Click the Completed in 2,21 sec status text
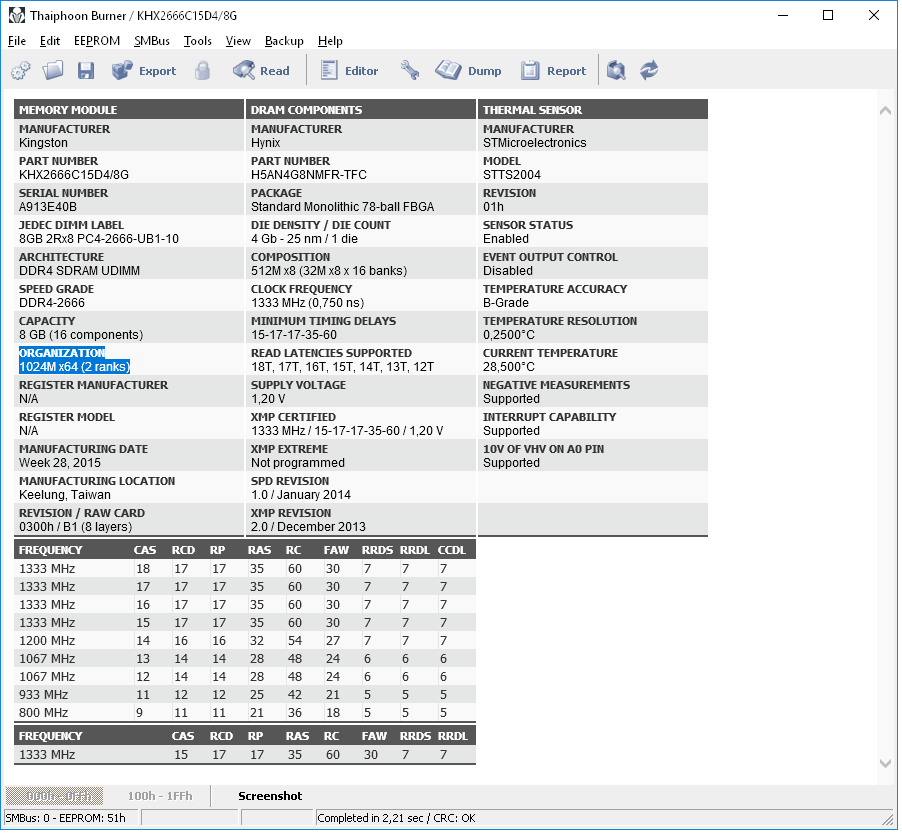 click(x=396, y=818)
